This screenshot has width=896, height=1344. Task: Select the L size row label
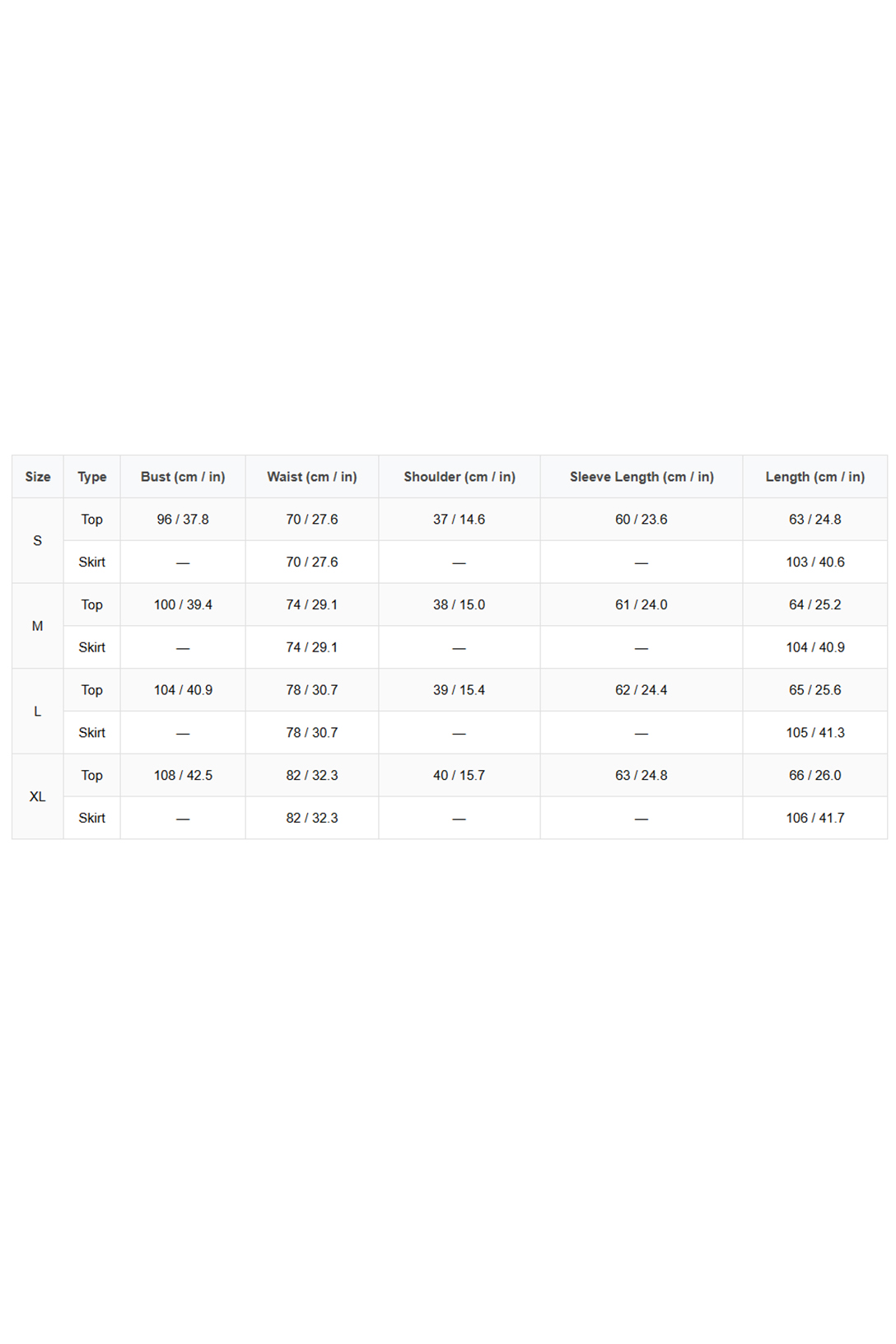[38, 712]
